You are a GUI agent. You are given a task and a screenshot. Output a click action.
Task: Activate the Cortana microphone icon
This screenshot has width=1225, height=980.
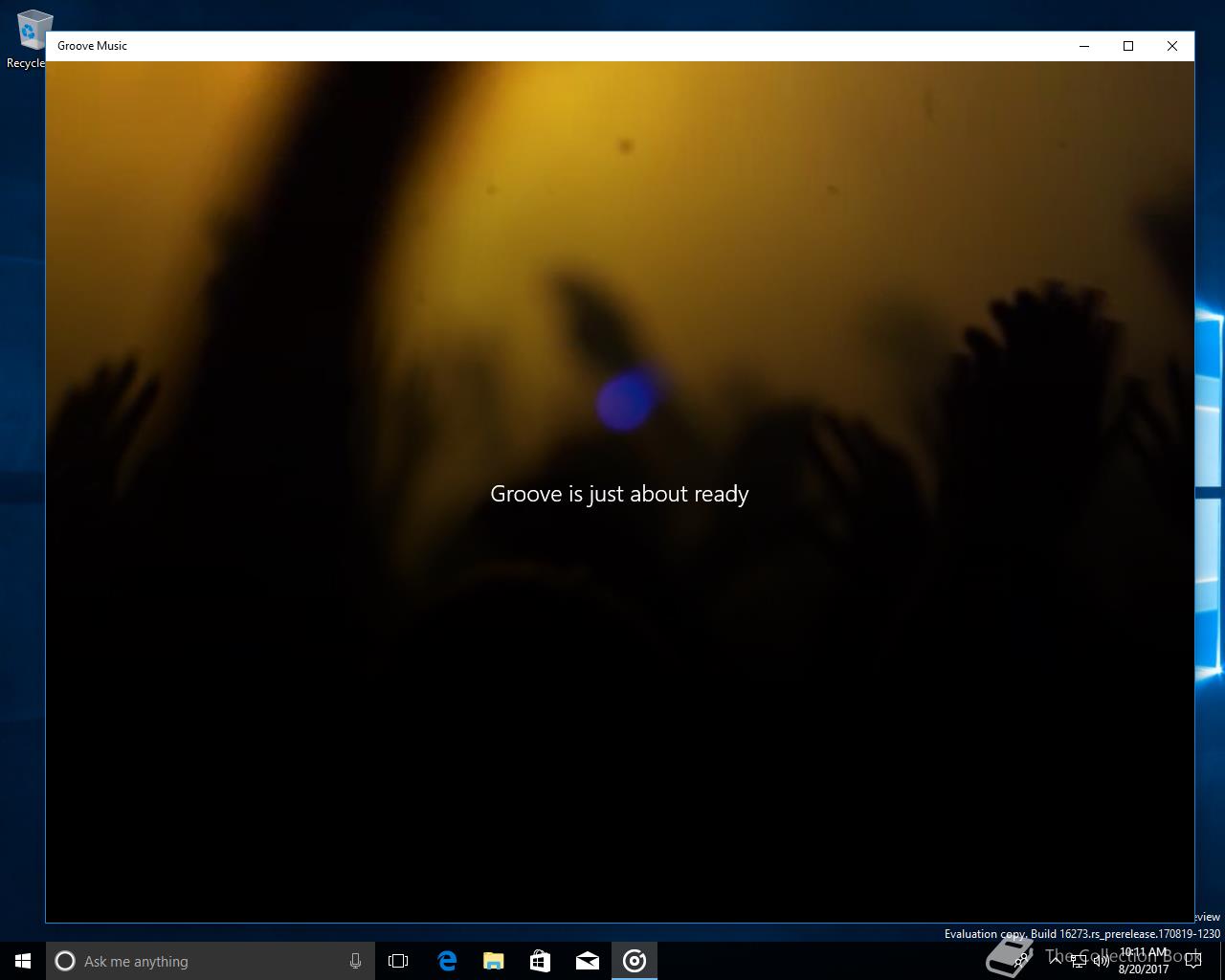(355, 961)
